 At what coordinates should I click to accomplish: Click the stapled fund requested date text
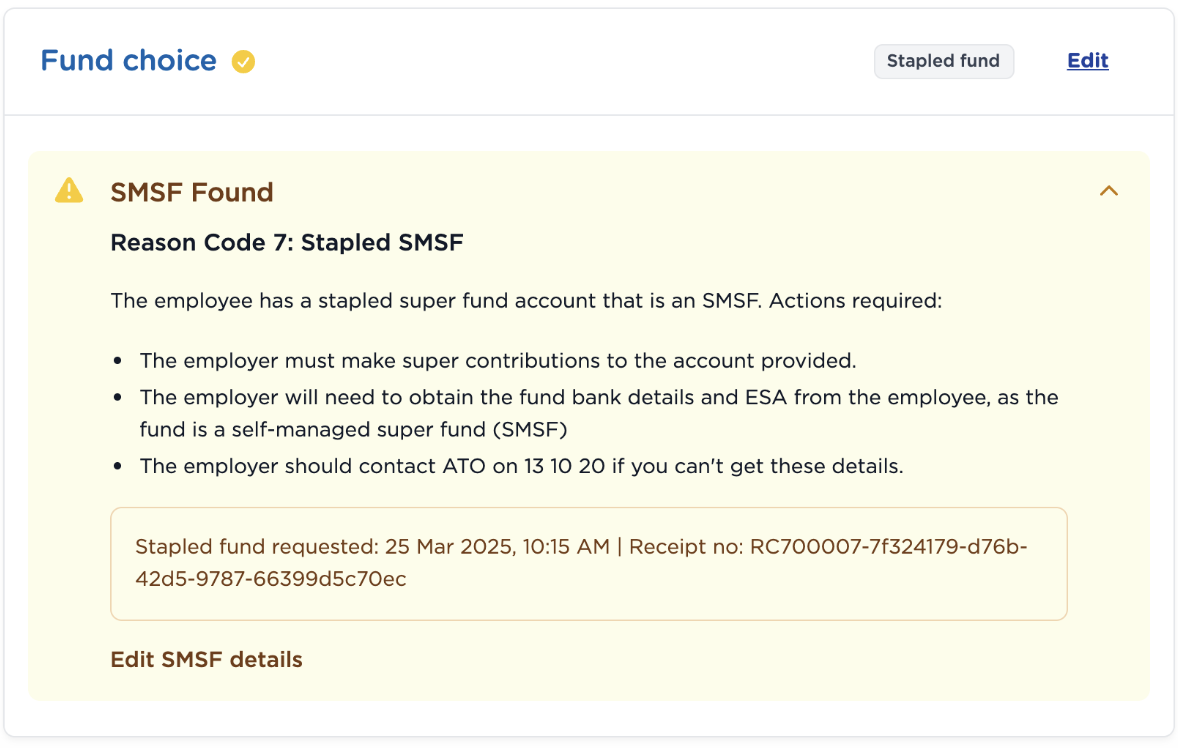click(x=372, y=547)
